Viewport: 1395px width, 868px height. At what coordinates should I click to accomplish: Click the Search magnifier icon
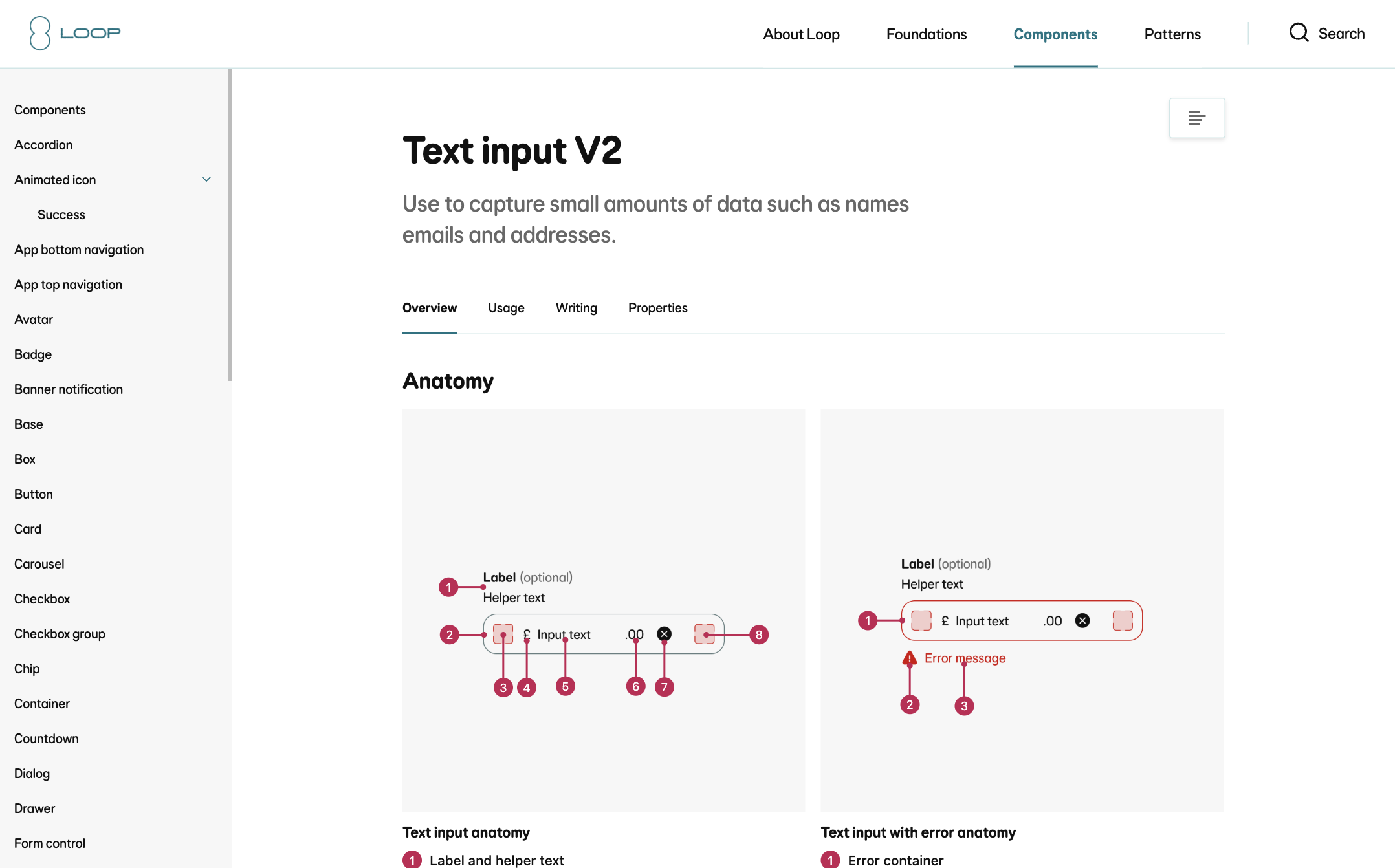pos(1299,33)
